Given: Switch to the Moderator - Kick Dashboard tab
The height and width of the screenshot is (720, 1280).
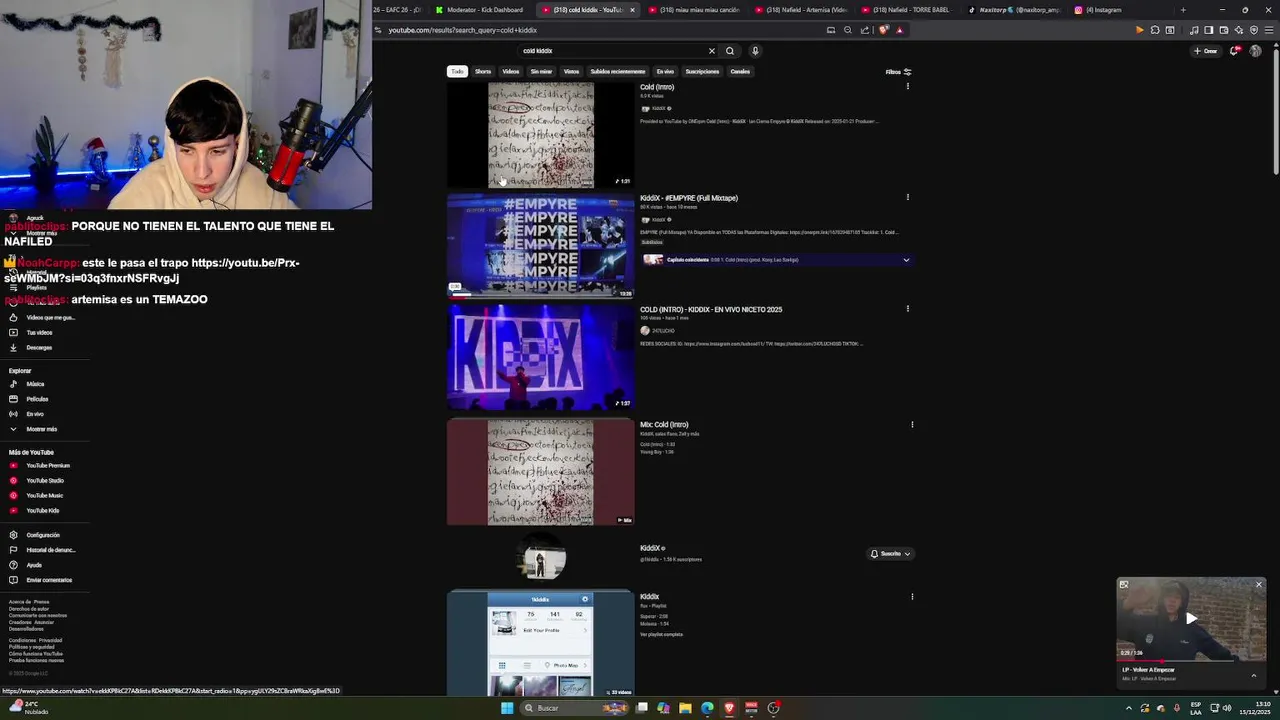Looking at the screenshot, I should (480, 10).
